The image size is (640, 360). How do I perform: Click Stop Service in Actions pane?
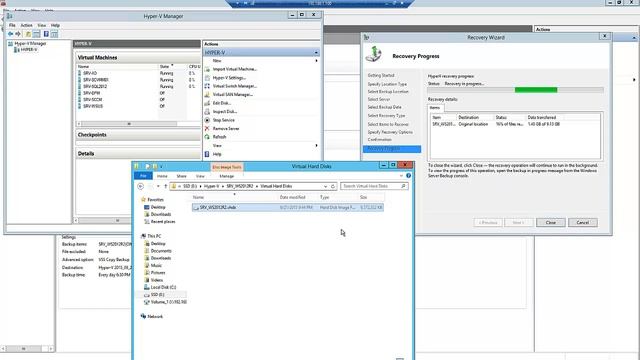coord(223,120)
